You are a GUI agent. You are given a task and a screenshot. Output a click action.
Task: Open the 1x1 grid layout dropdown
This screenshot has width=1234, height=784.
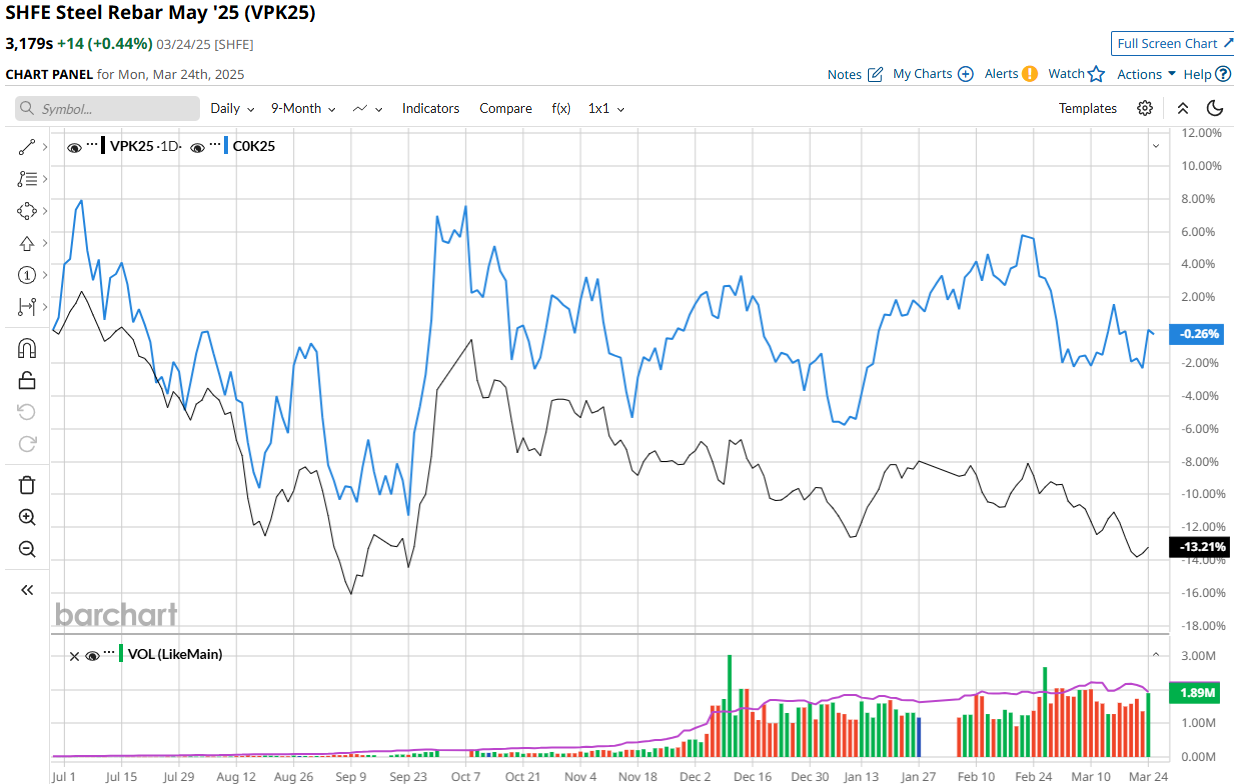pos(606,108)
